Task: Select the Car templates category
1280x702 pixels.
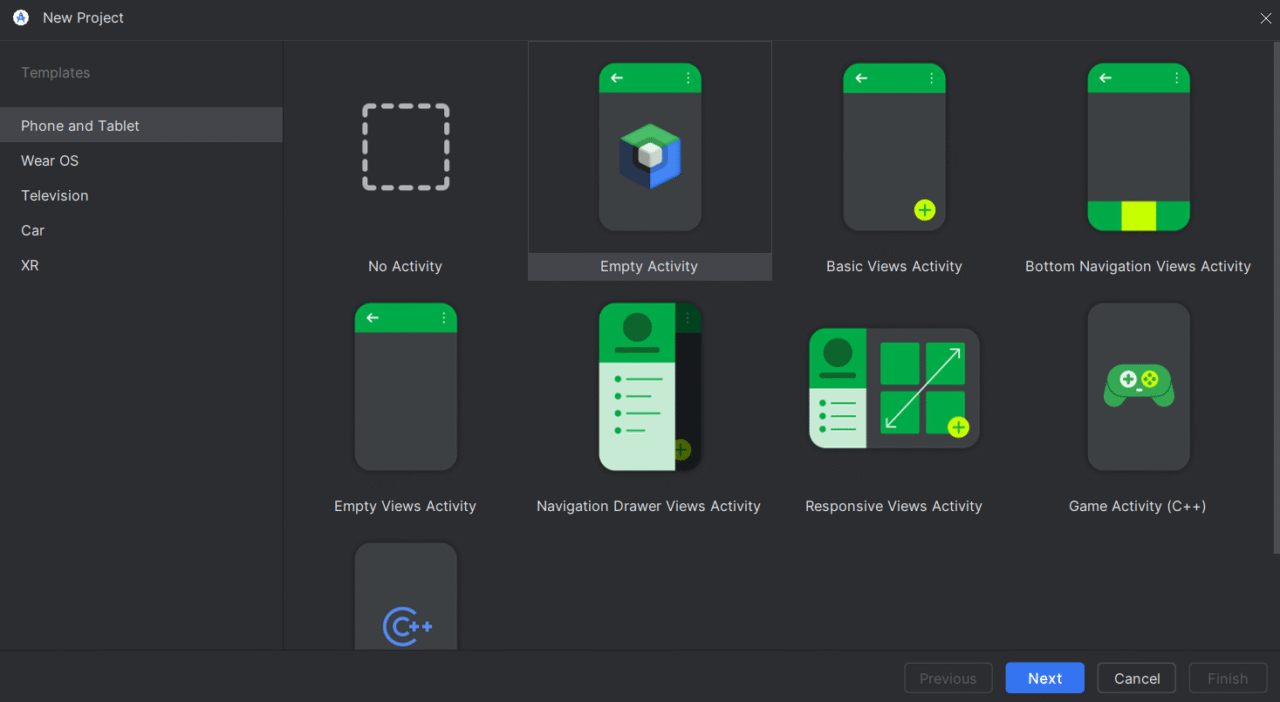Action: pos(33,231)
